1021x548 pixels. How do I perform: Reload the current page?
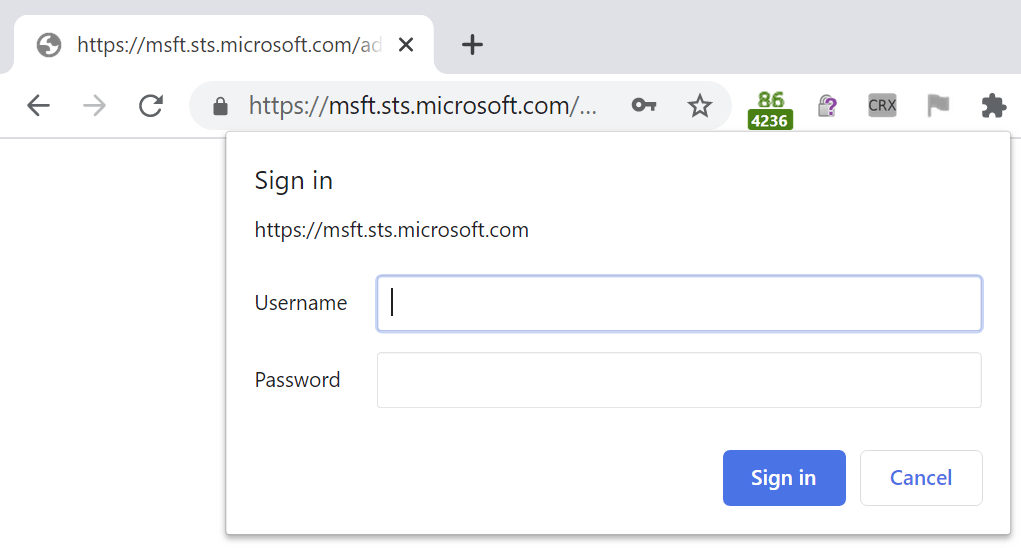pyautogui.click(x=151, y=105)
